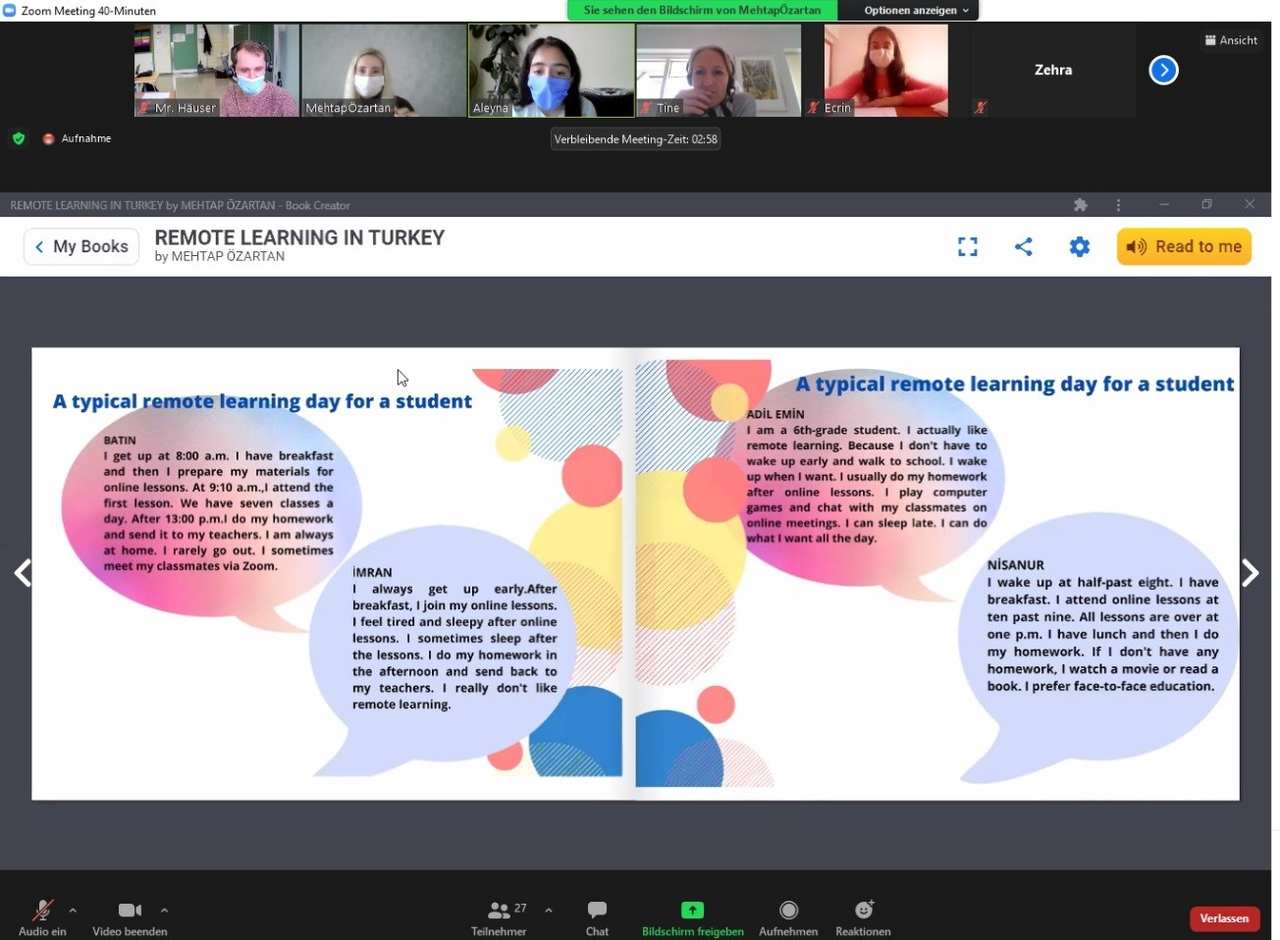Go to the next book page
1280x940 pixels.
tap(1249, 573)
